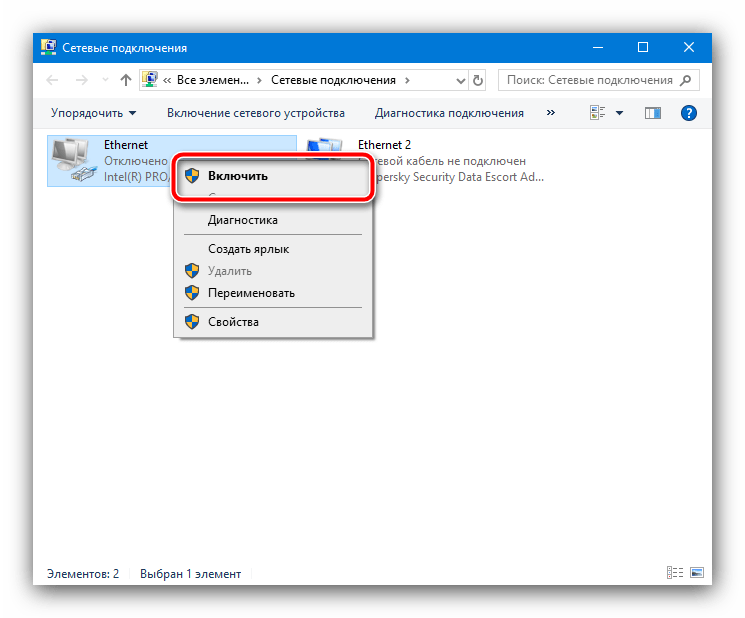745x618 pixels.
Task: Toggle the preview pane
Action: pos(653,113)
